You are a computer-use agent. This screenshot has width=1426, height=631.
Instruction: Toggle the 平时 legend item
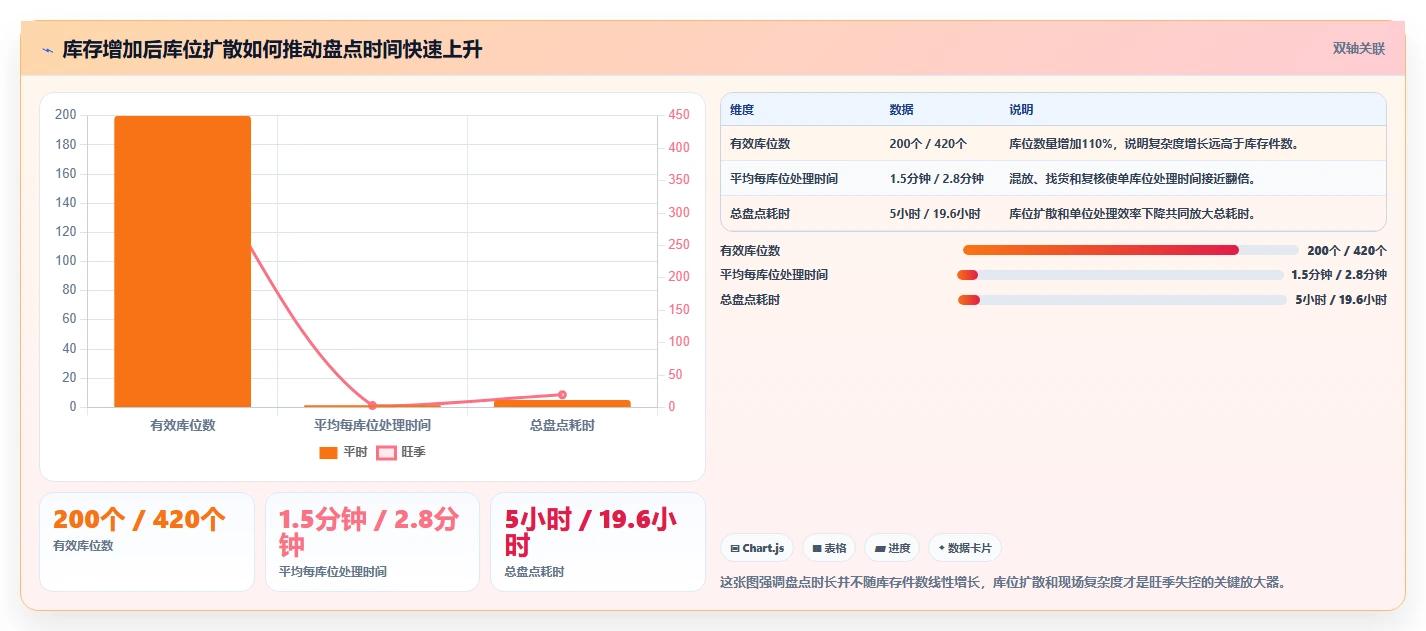(343, 452)
